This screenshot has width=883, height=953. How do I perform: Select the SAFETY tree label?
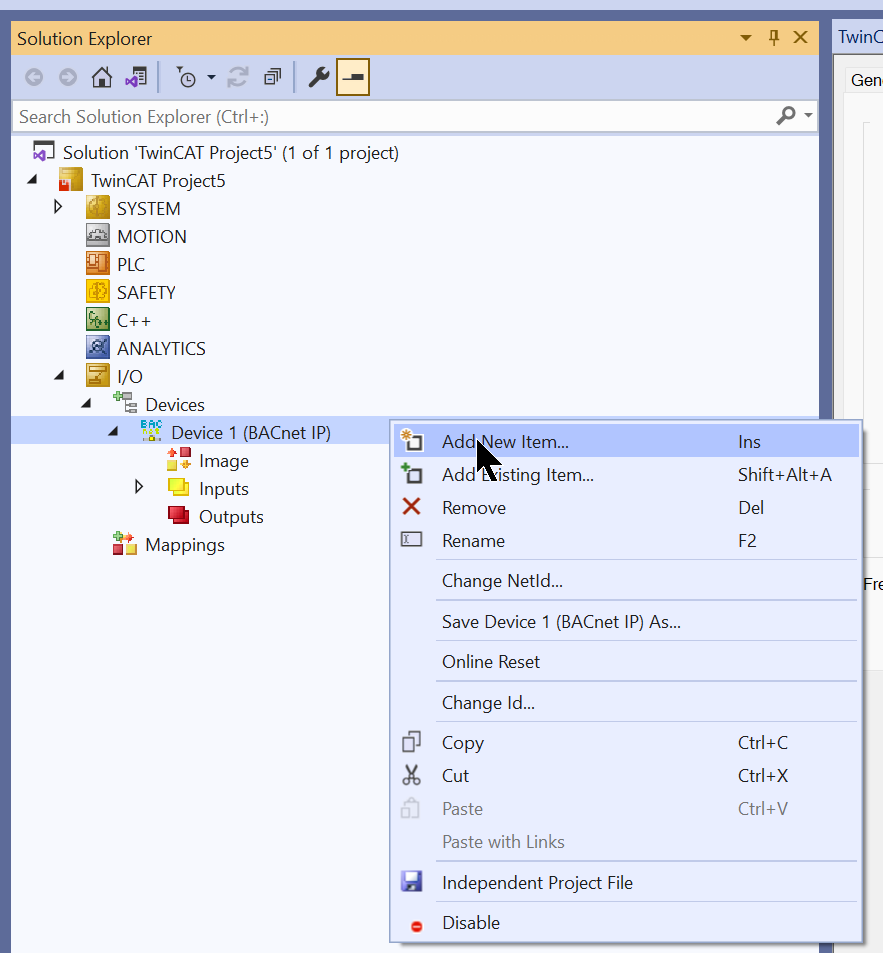146,292
